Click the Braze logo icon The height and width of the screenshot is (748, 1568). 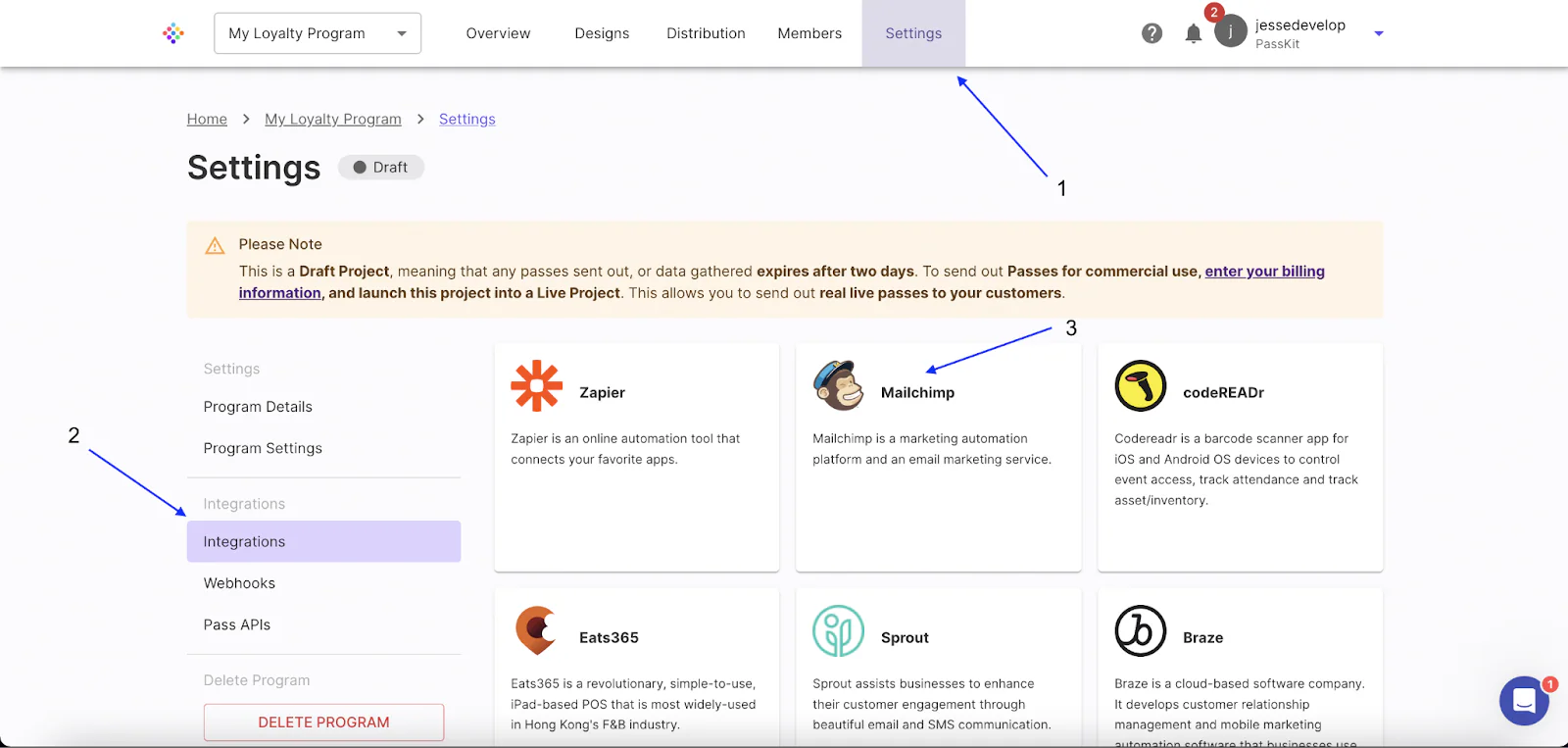[1141, 630]
